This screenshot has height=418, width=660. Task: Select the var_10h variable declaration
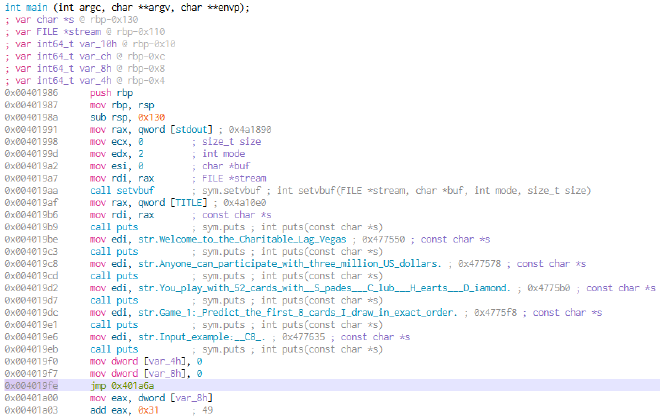[90, 44]
